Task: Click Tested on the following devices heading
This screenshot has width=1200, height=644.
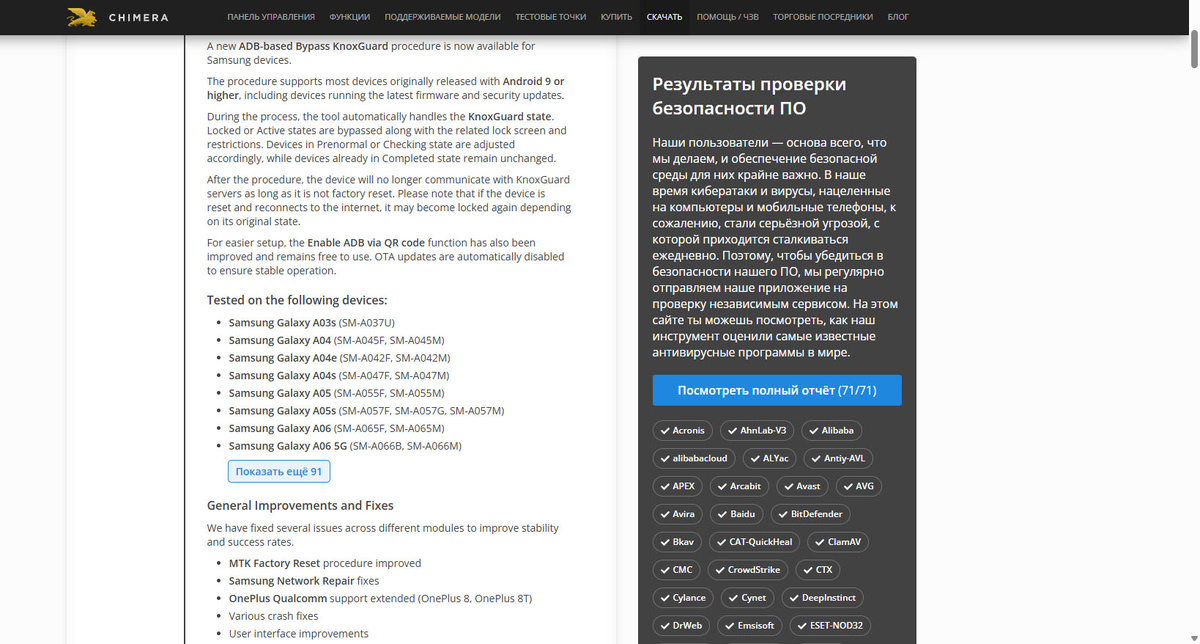Action: pyautogui.click(x=297, y=300)
